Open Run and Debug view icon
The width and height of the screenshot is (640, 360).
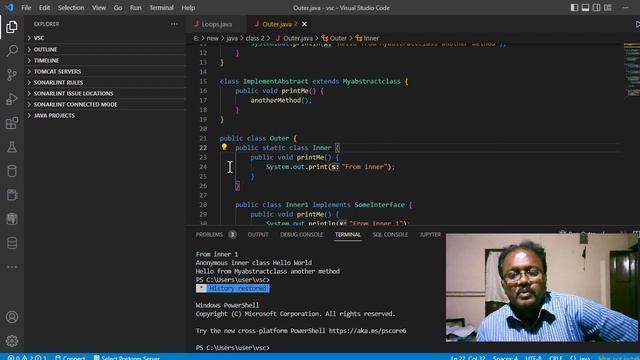point(12,99)
